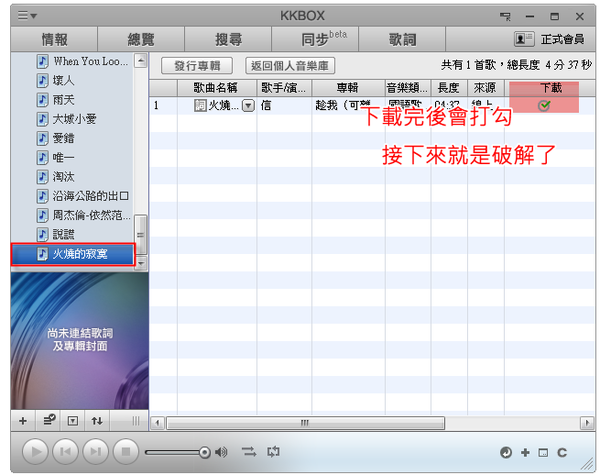Open the dropdown arrow next to 火燒...
This screenshot has width=600, height=475.
(x=248, y=105)
